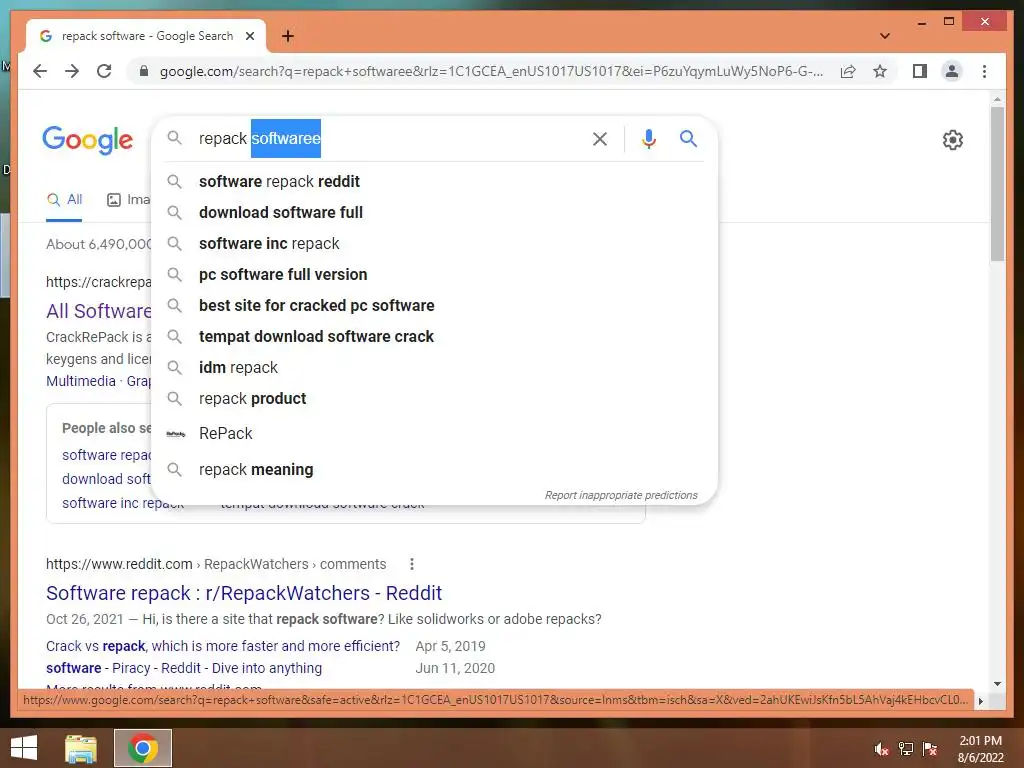Choose 'tempat download software crack' suggestion
Screen dimensions: 1024x768
click(x=434, y=336)
